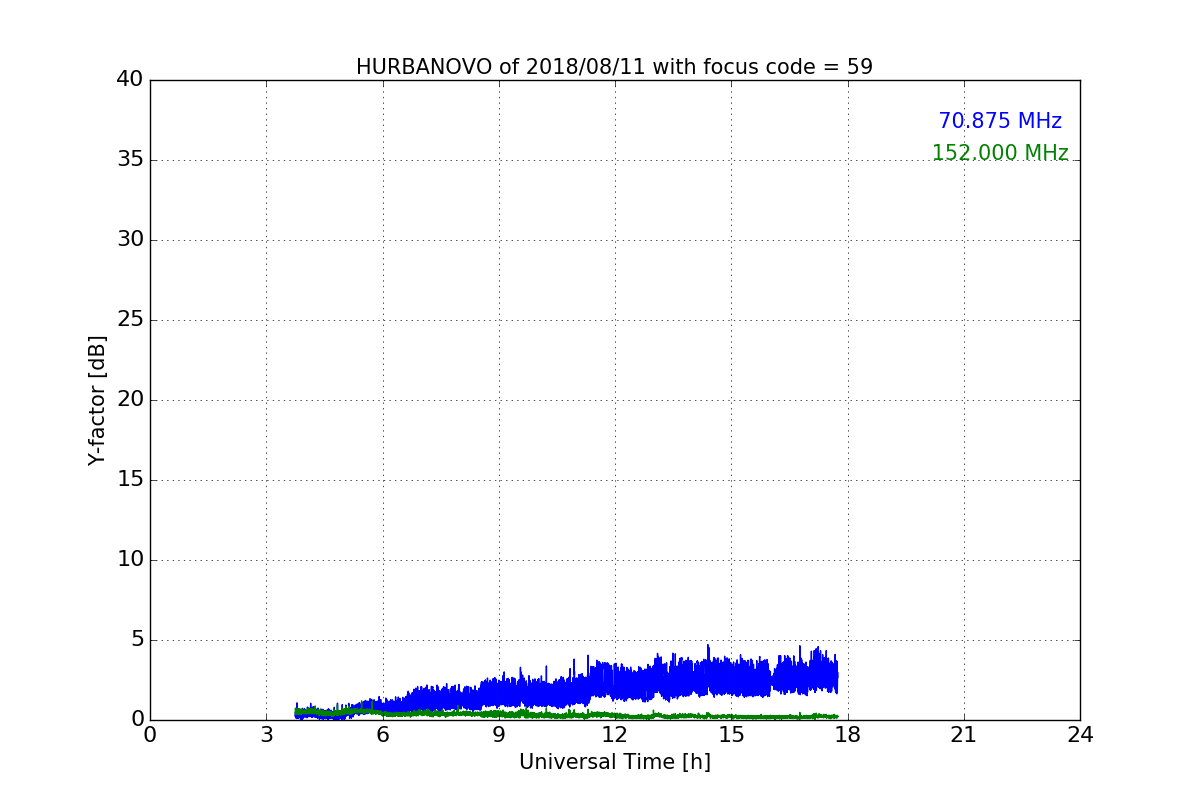Click the x-axis tick label 12
Screen dimensions: 1200x800
[x=615, y=735]
